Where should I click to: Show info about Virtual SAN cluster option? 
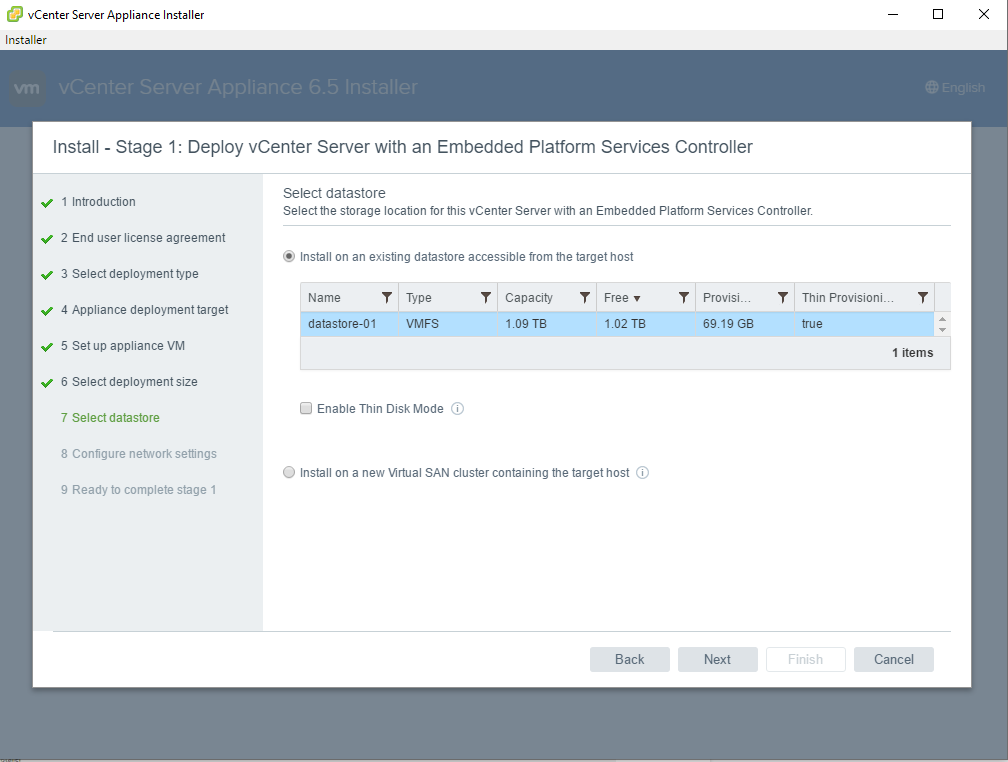point(642,473)
